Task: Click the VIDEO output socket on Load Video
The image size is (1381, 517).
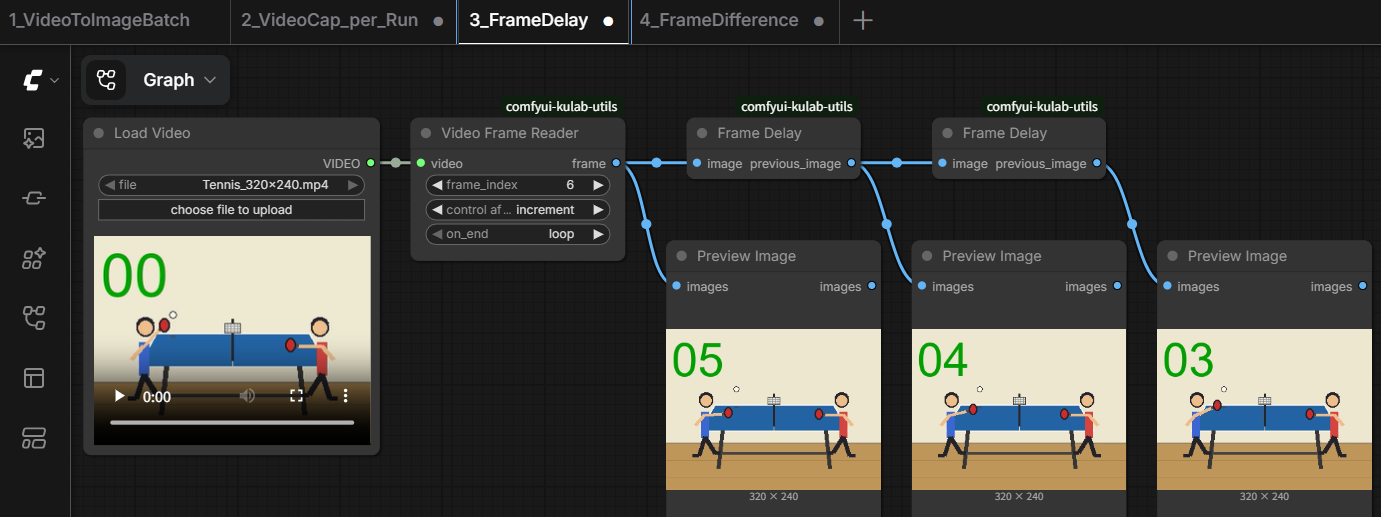Action: click(x=371, y=163)
